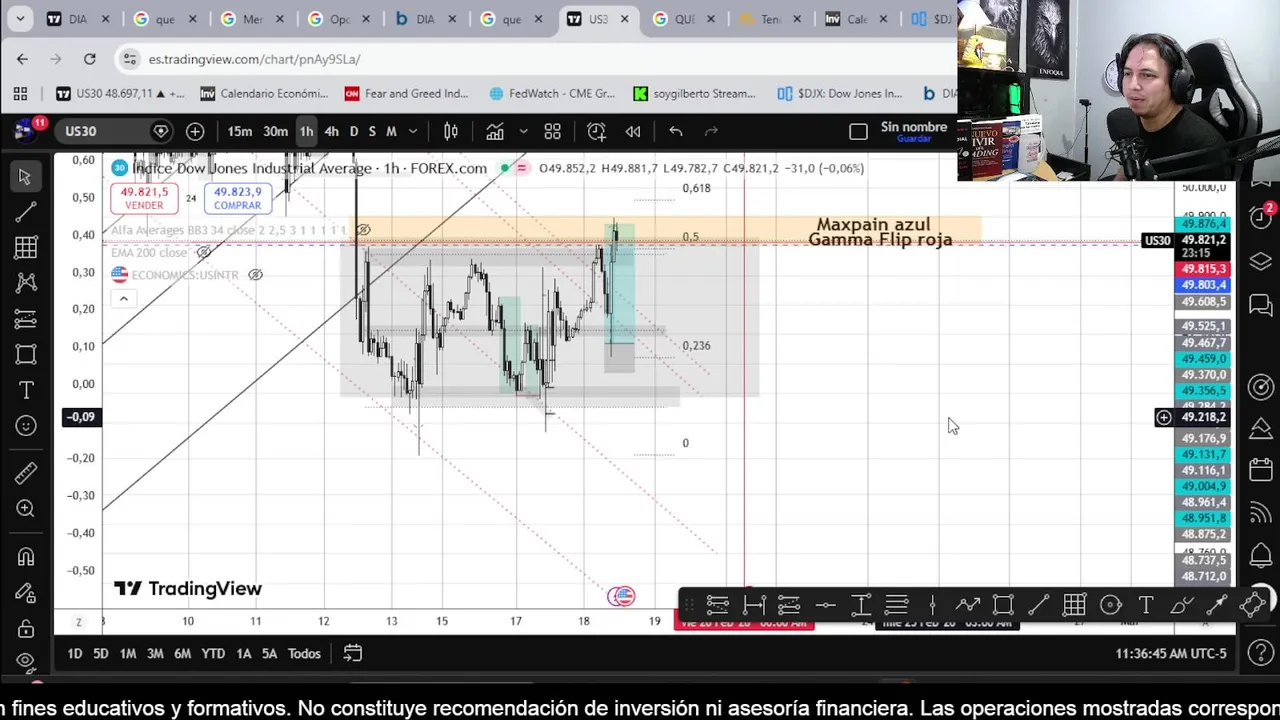Select the price range favorite tool
The height and width of the screenshot is (720, 1280).
(x=861, y=605)
